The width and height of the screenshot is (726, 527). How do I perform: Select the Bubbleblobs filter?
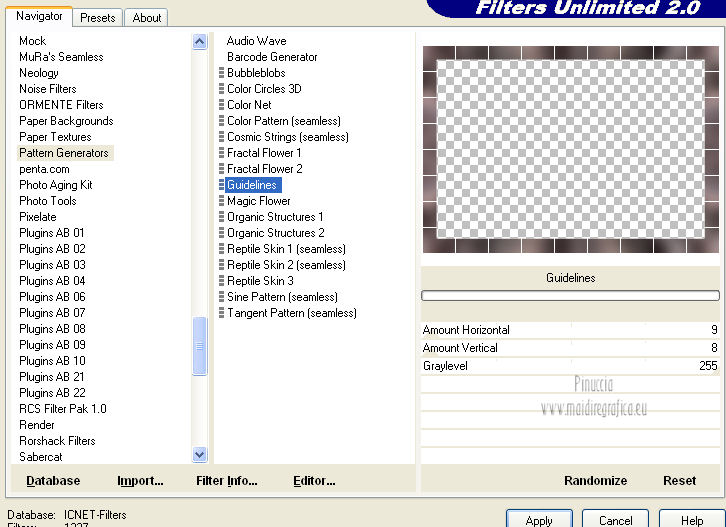[256, 73]
